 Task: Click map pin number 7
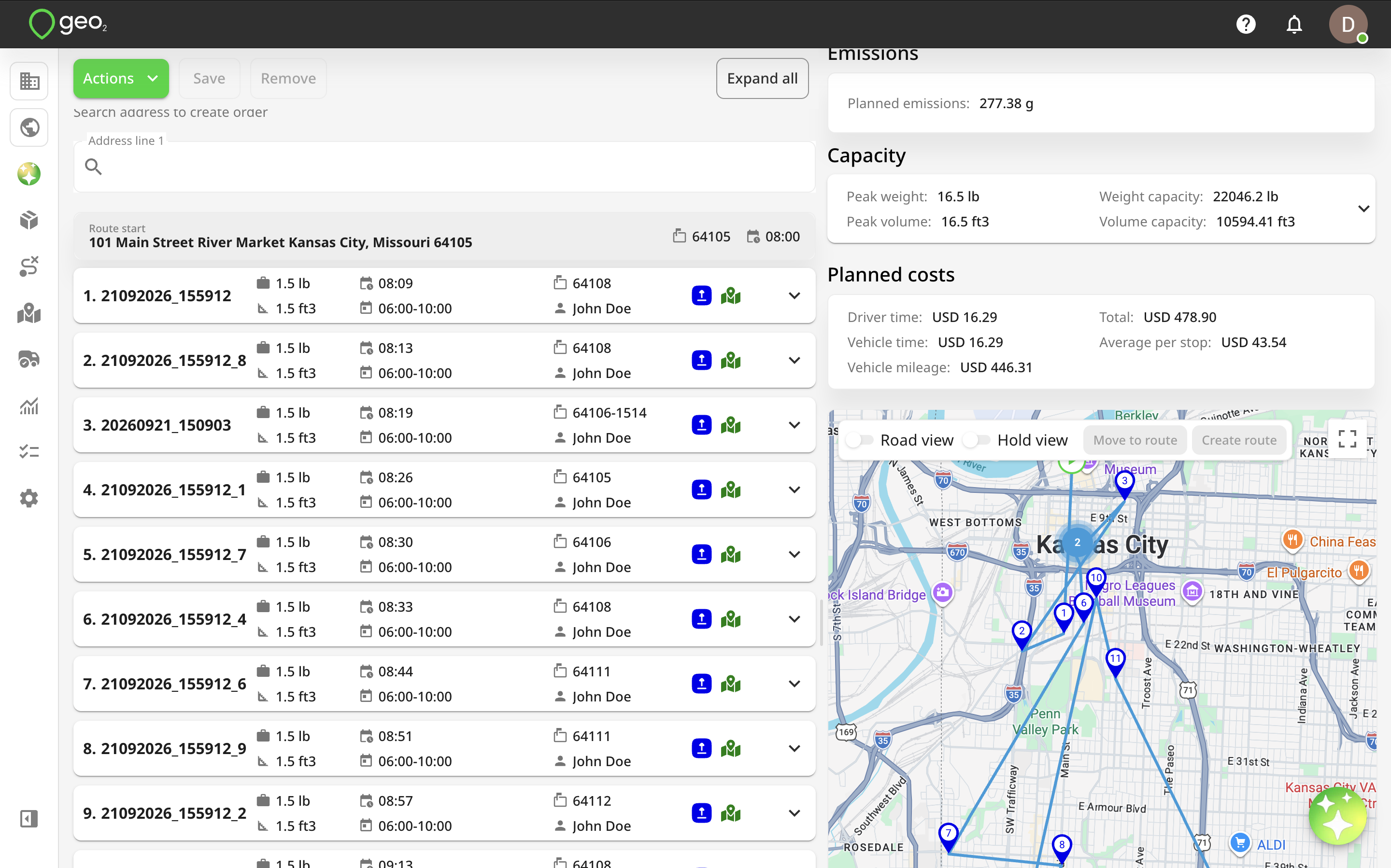tap(948, 837)
